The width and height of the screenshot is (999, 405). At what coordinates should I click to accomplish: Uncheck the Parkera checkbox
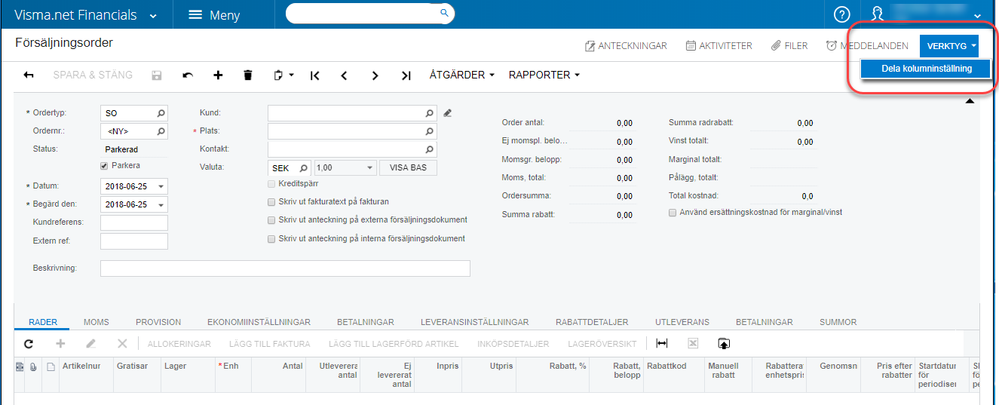pyautogui.click(x=104, y=166)
